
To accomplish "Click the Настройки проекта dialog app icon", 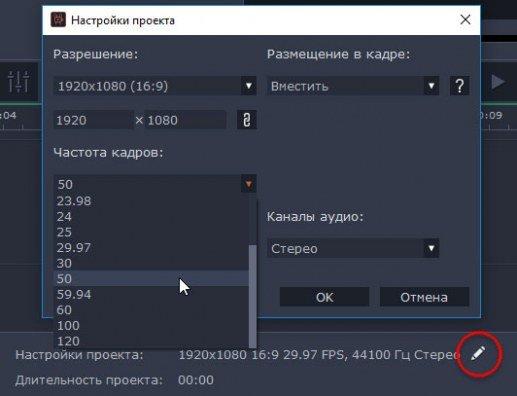I will click(58, 20).
